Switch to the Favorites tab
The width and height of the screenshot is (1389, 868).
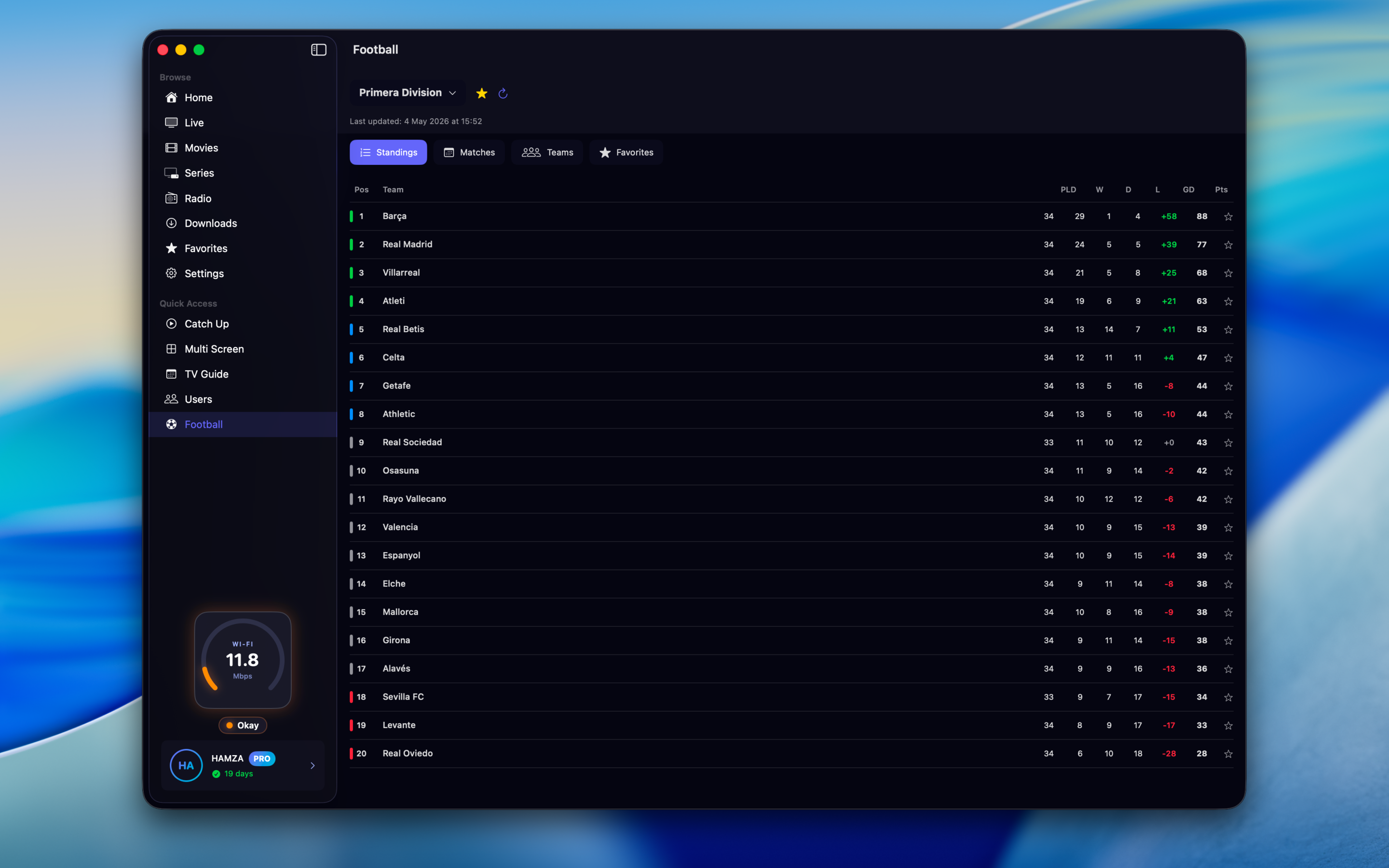[x=626, y=153]
